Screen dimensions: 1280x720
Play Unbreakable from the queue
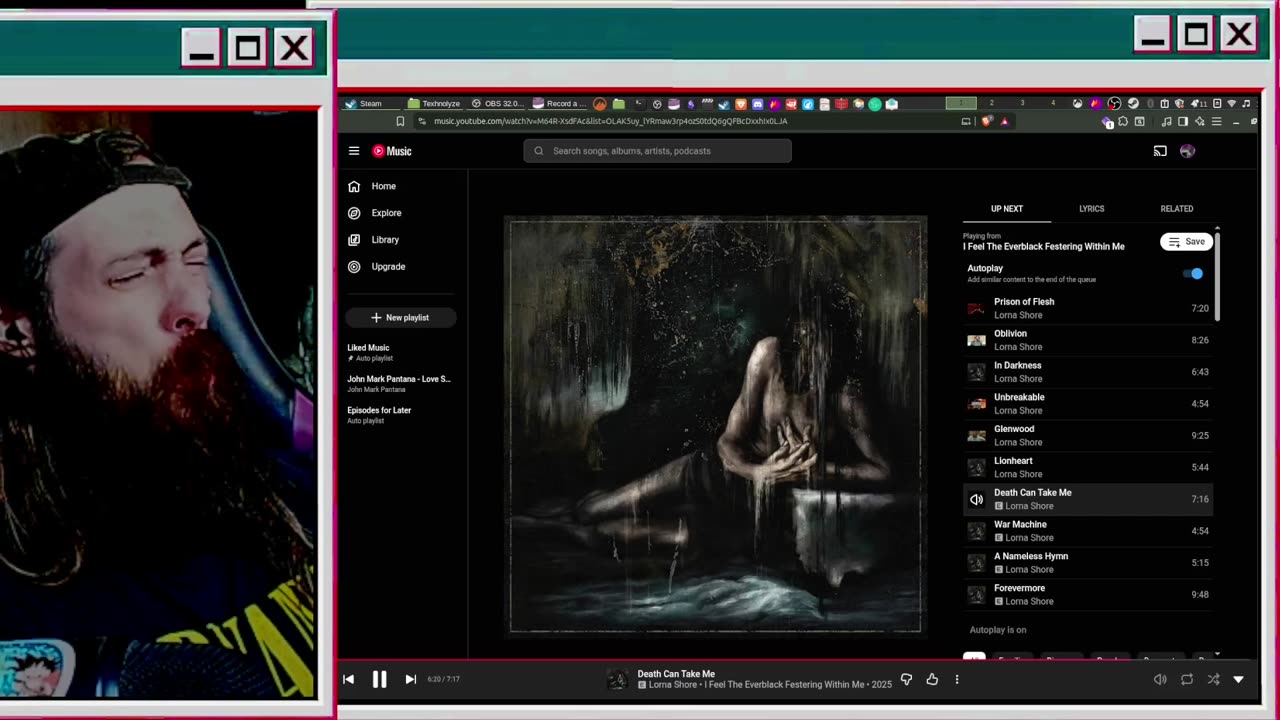[x=1087, y=404]
